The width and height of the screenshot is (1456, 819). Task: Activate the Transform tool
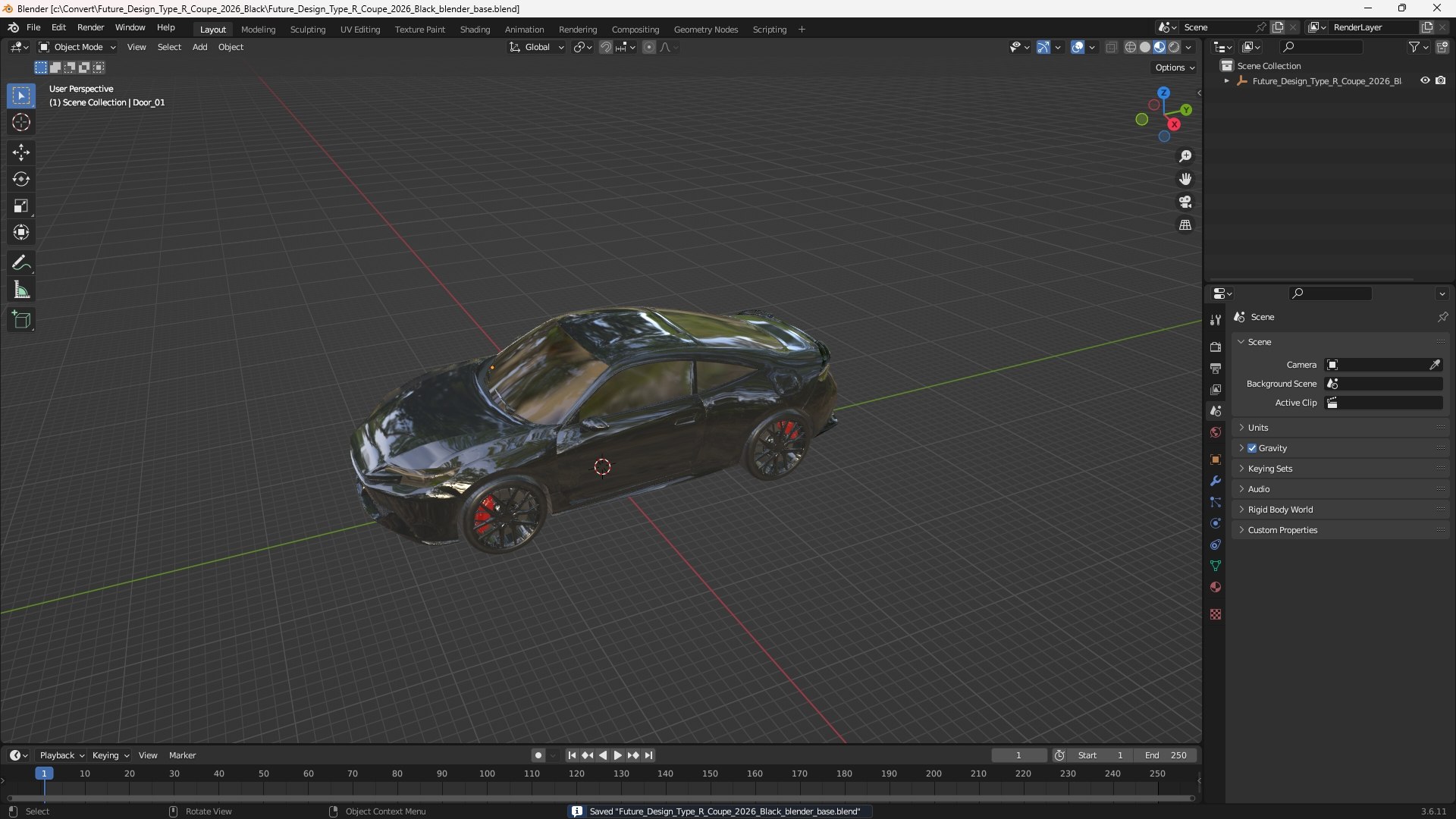[21, 232]
